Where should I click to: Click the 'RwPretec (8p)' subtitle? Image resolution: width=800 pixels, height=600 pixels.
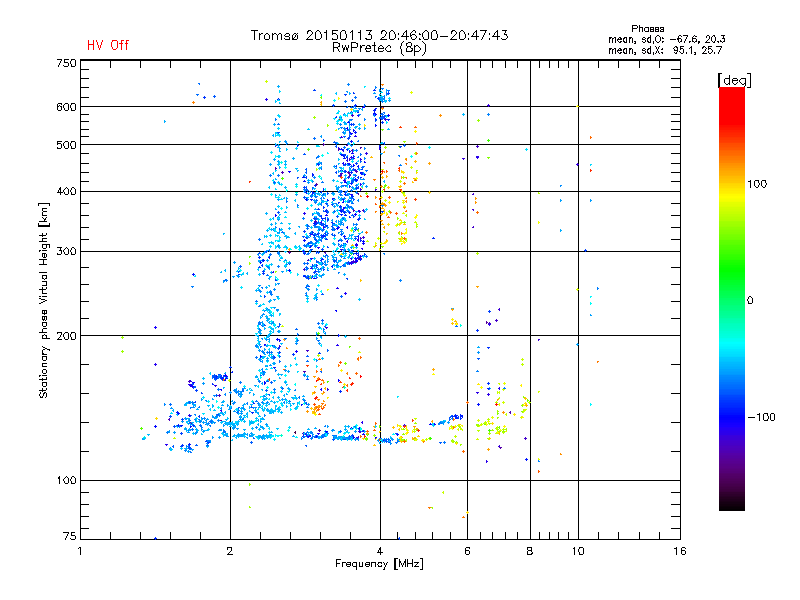pos(379,48)
